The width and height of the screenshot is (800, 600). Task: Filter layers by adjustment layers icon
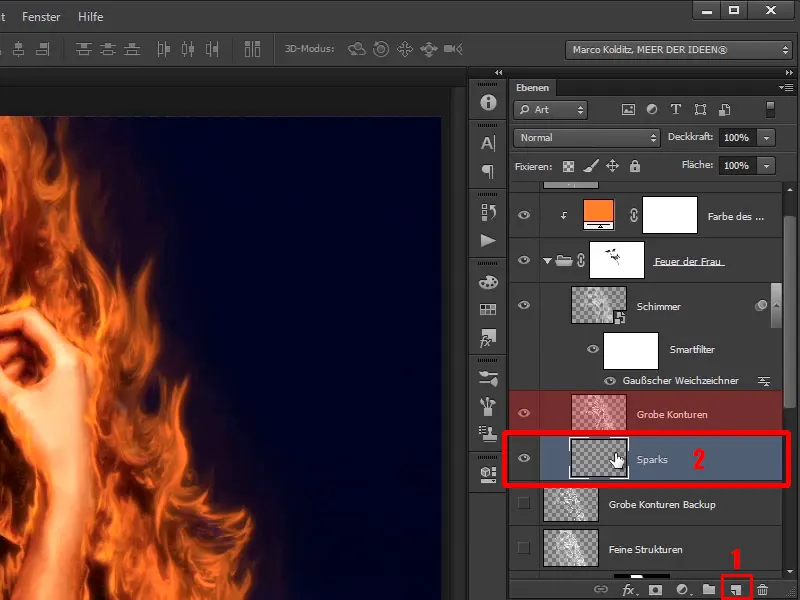pyautogui.click(x=652, y=109)
